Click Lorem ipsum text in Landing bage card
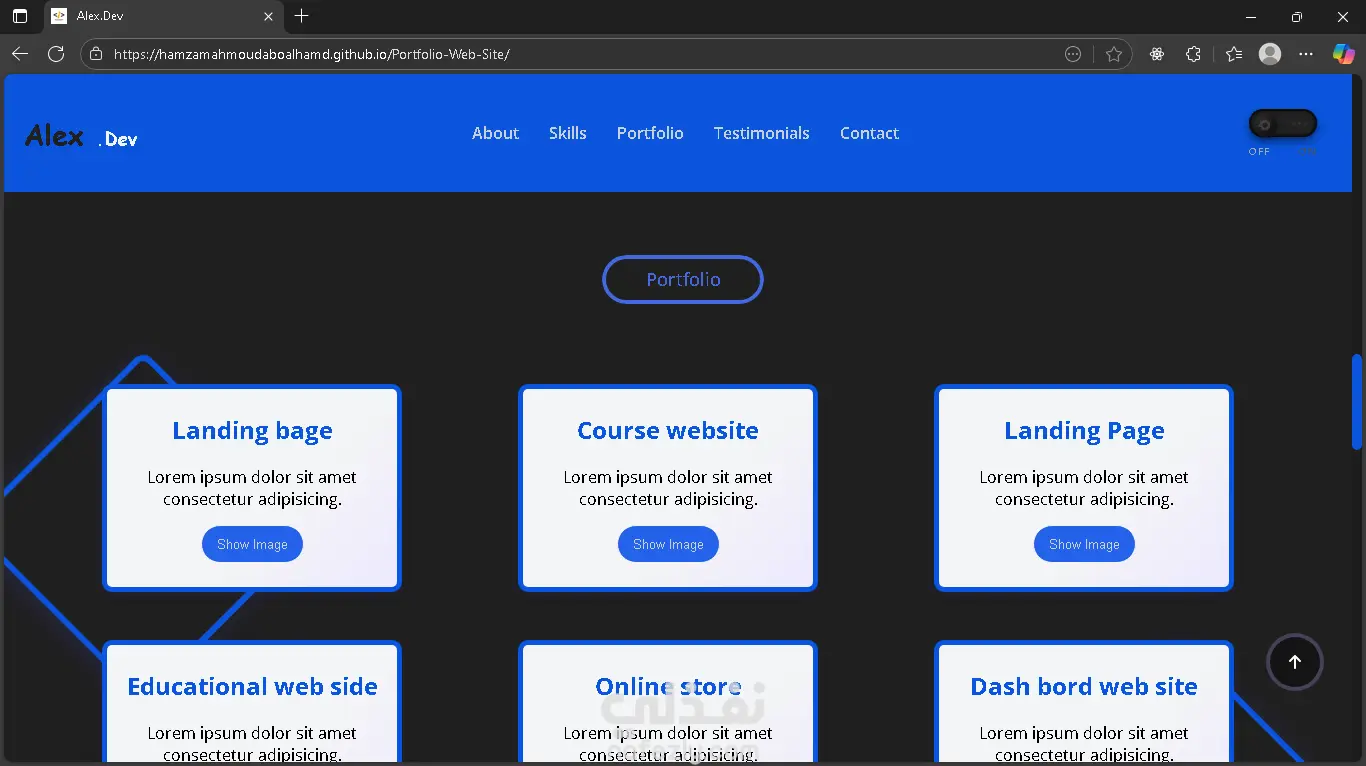This screenshot has height=766, width=1366. click(252, 488)
